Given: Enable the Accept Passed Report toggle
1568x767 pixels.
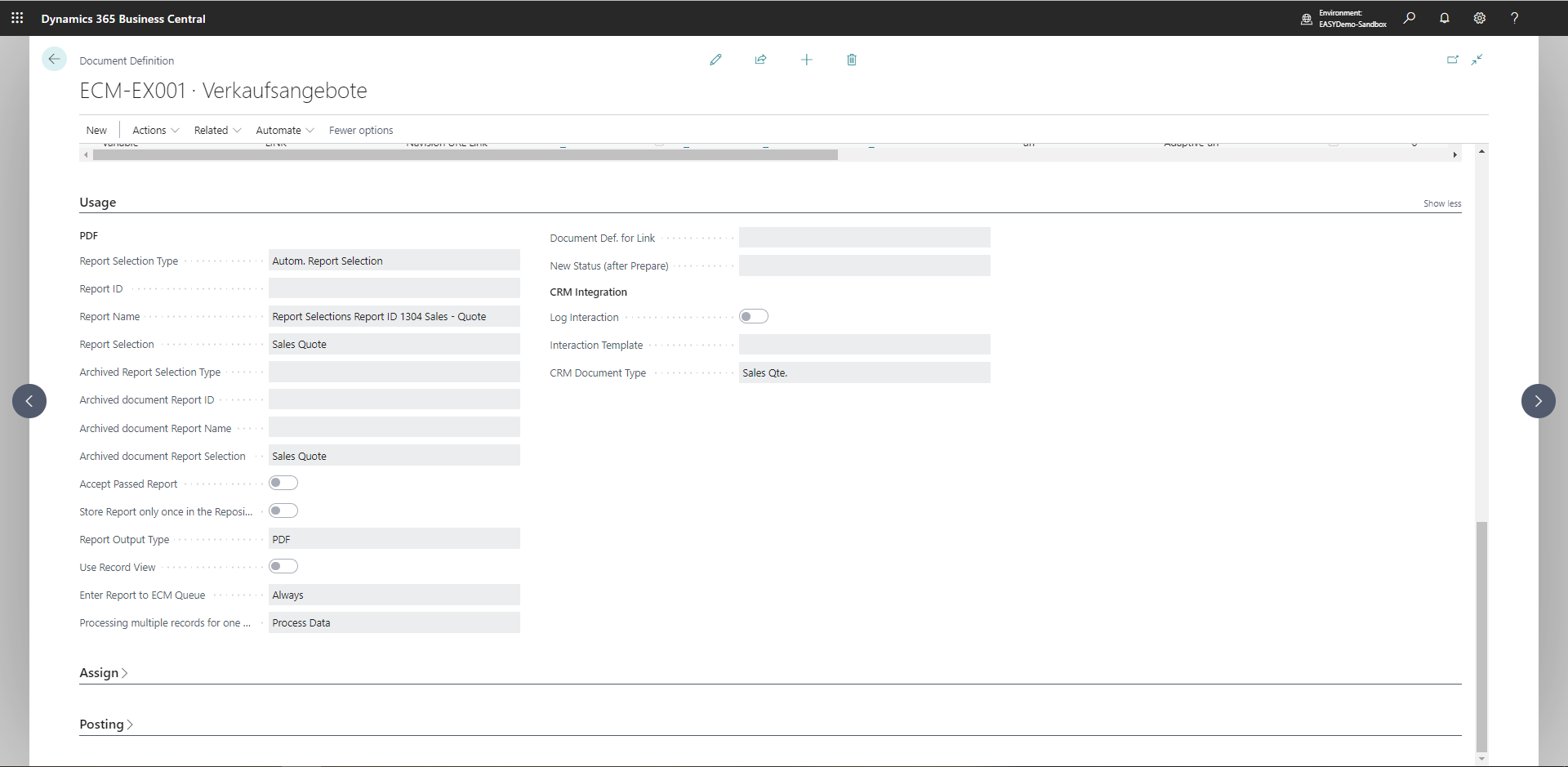Looking at the screenshot, I should point(283,484).
